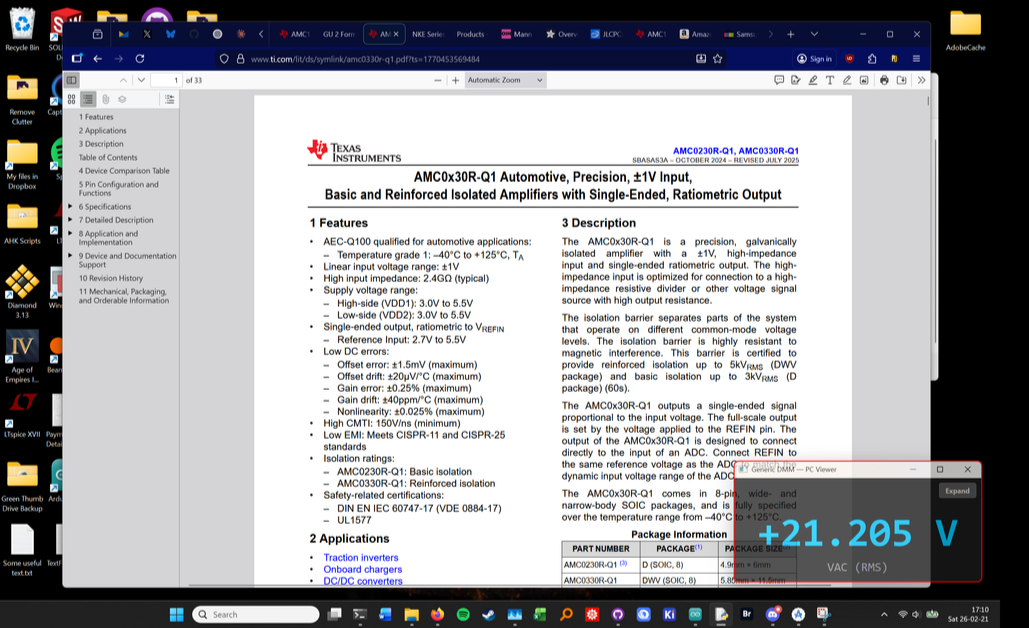Click the AMC0230R-Q1, AMC0330R-Q1 header link
This screenshot has width=1029, height=628.
click(736, 151)
